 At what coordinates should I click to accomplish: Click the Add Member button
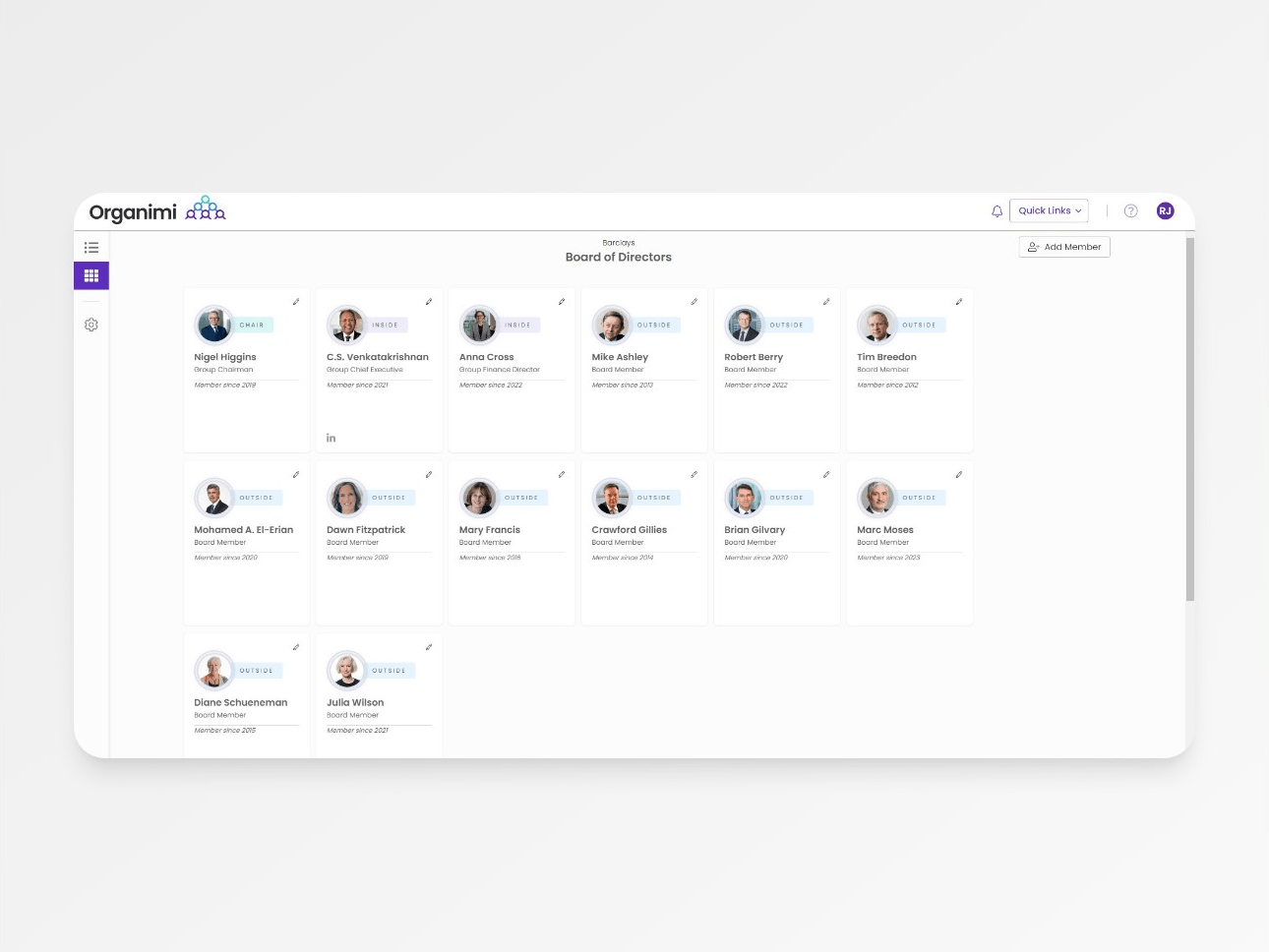coord(1064,247)
